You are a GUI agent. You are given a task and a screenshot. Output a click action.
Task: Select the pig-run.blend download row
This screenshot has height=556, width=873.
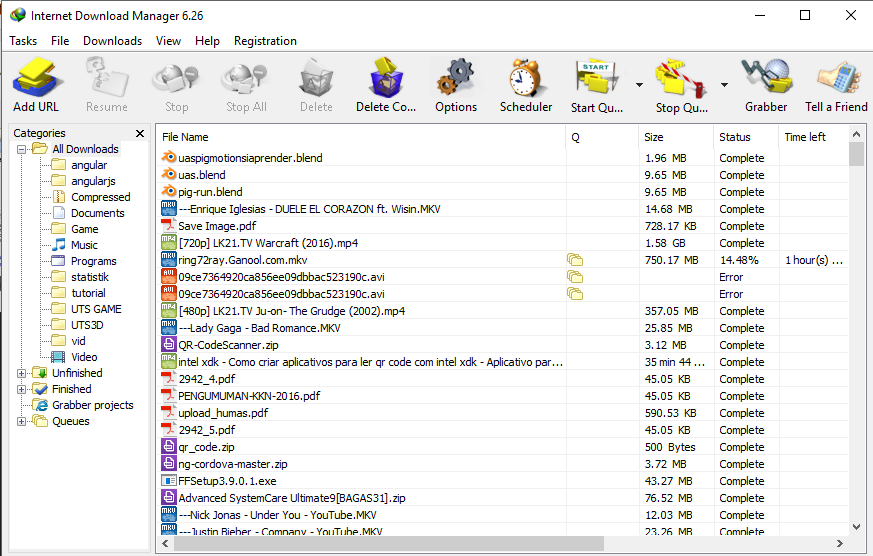[503, 192]
